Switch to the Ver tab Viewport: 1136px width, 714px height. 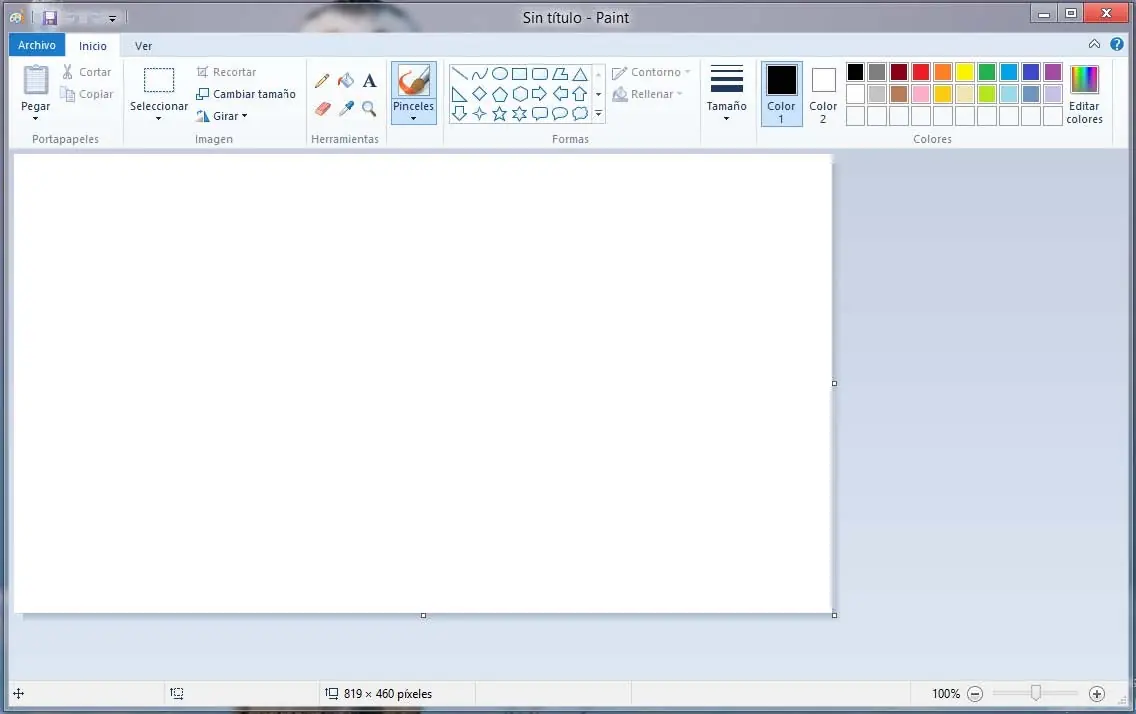(x=144, y=46)
